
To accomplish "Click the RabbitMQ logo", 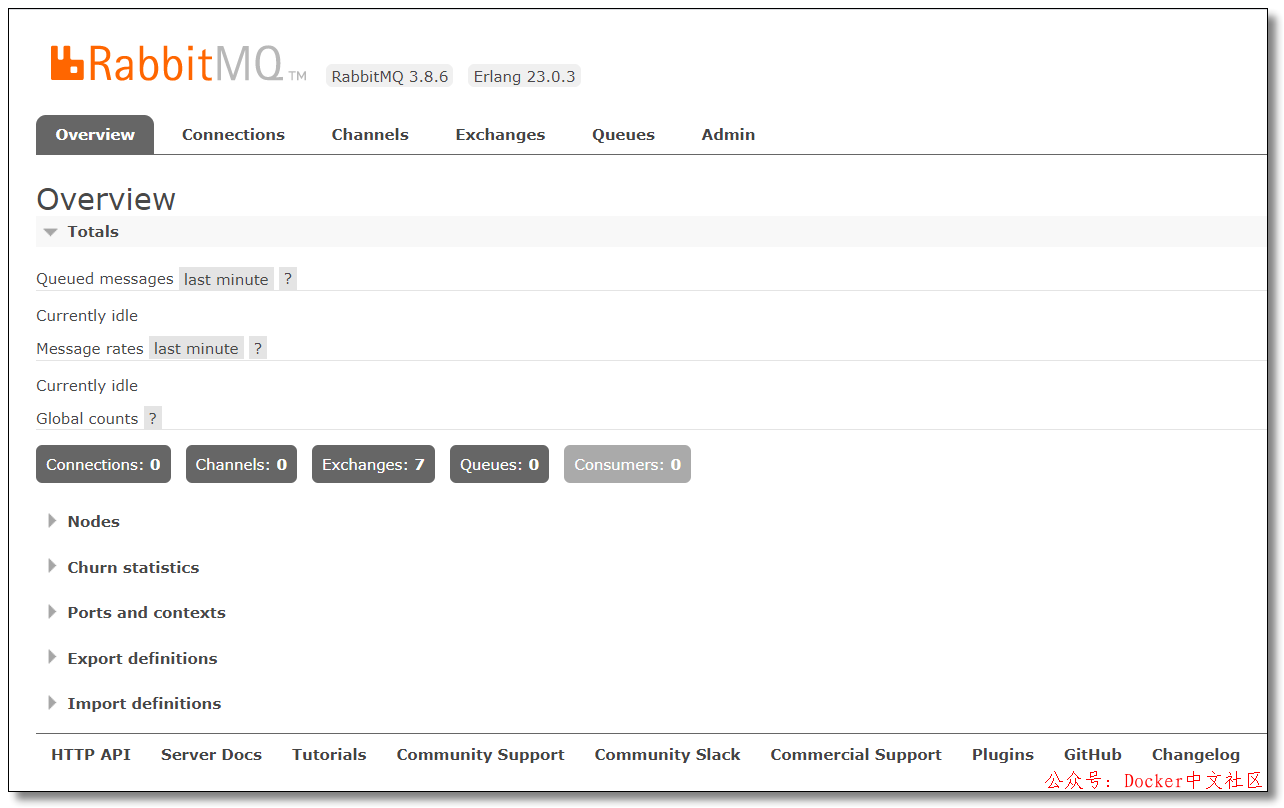I will pos(167,64).
